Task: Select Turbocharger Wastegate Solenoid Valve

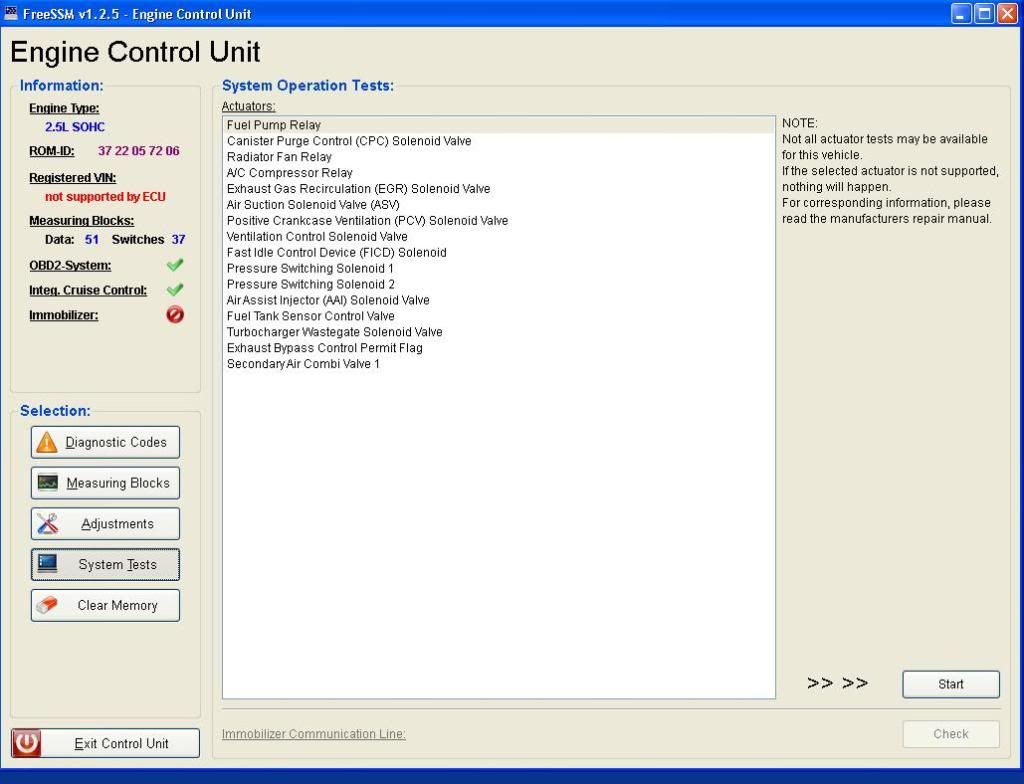Action: [499, 332]
